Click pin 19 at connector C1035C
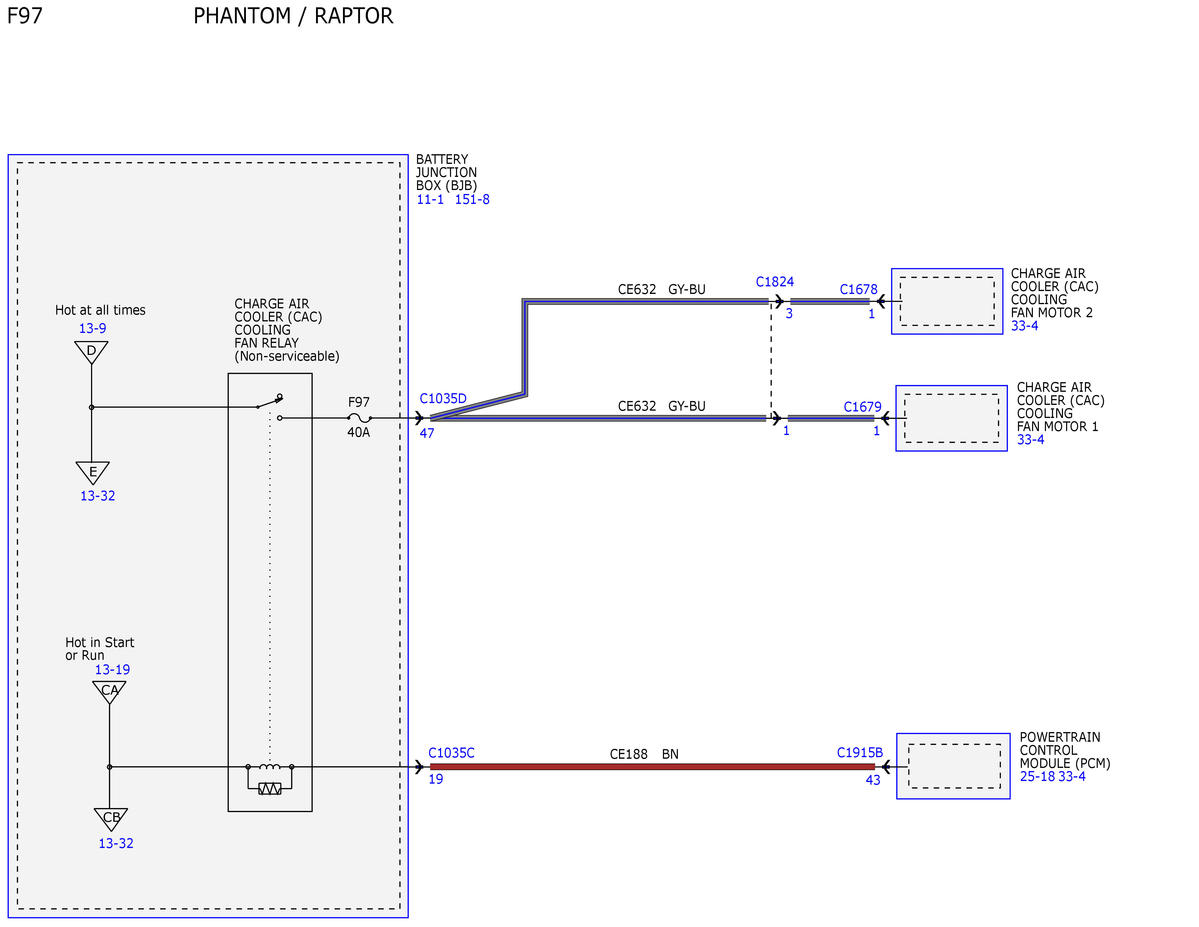This screenshot has width=1199, height=927. coord(436,779)
